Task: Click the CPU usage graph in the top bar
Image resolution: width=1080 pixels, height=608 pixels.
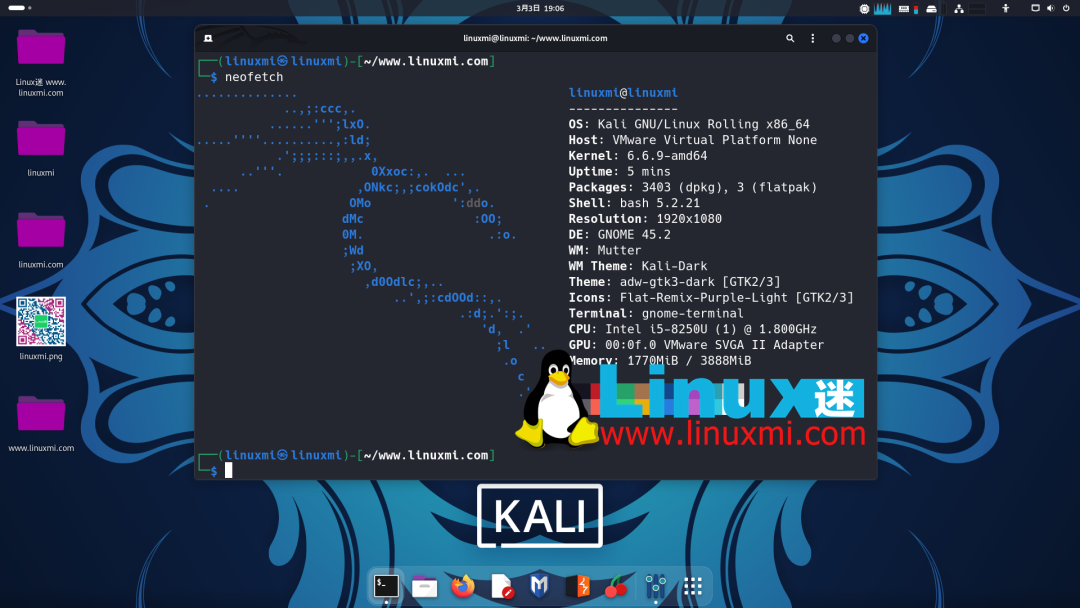Action: coord(882,8)
